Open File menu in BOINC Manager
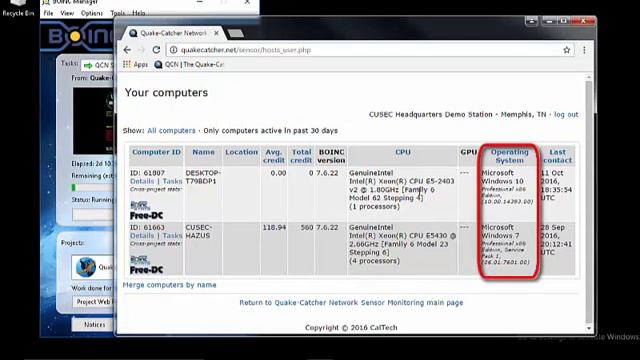 (x=48, y=13)
